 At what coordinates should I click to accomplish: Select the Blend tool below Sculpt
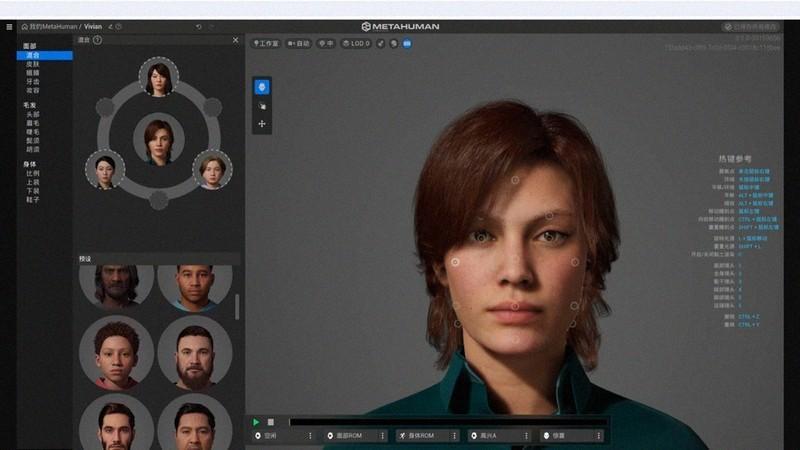[x=262, y=106]
